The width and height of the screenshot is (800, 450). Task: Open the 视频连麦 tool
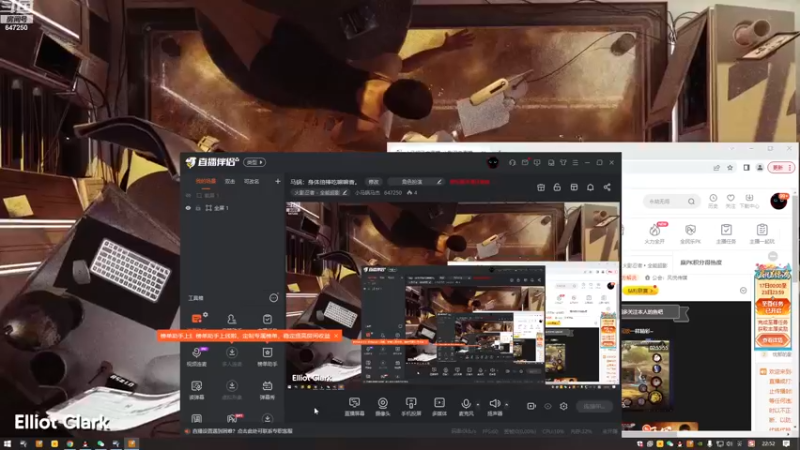pos(196,356)
